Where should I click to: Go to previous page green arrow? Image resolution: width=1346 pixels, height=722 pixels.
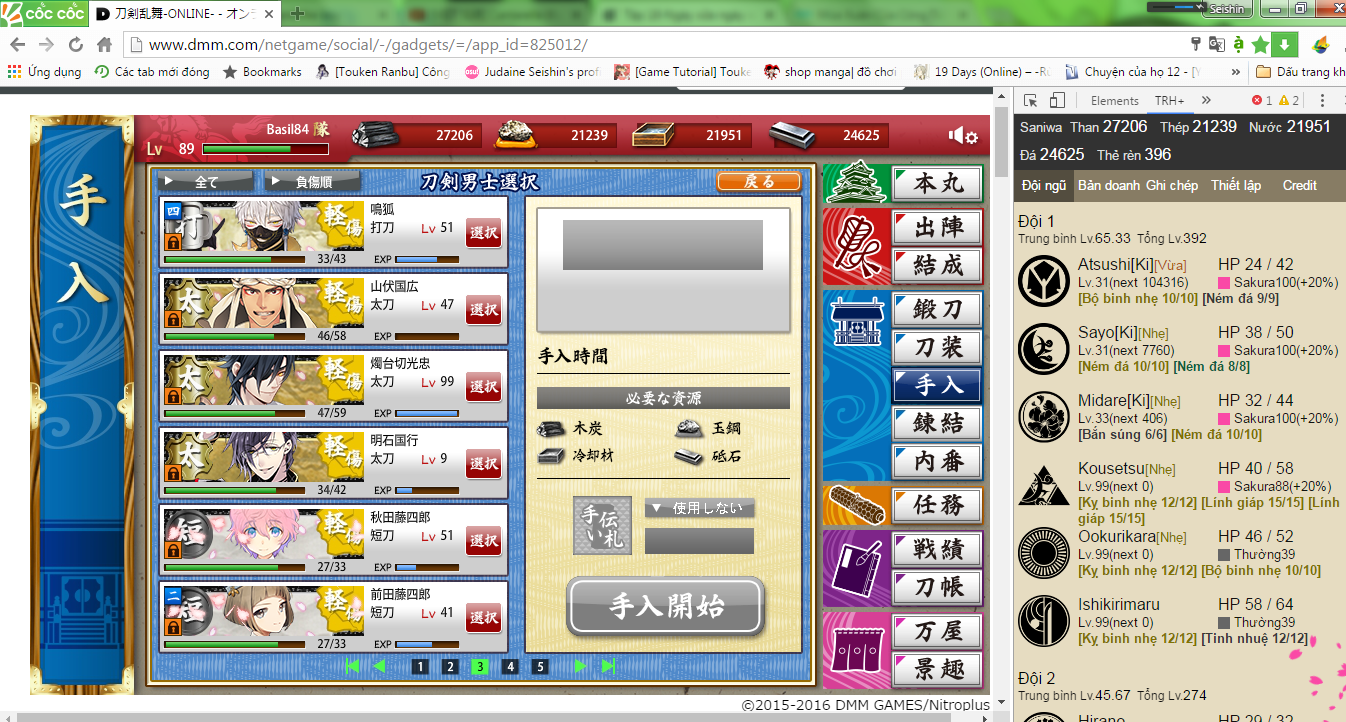[379, 666]
